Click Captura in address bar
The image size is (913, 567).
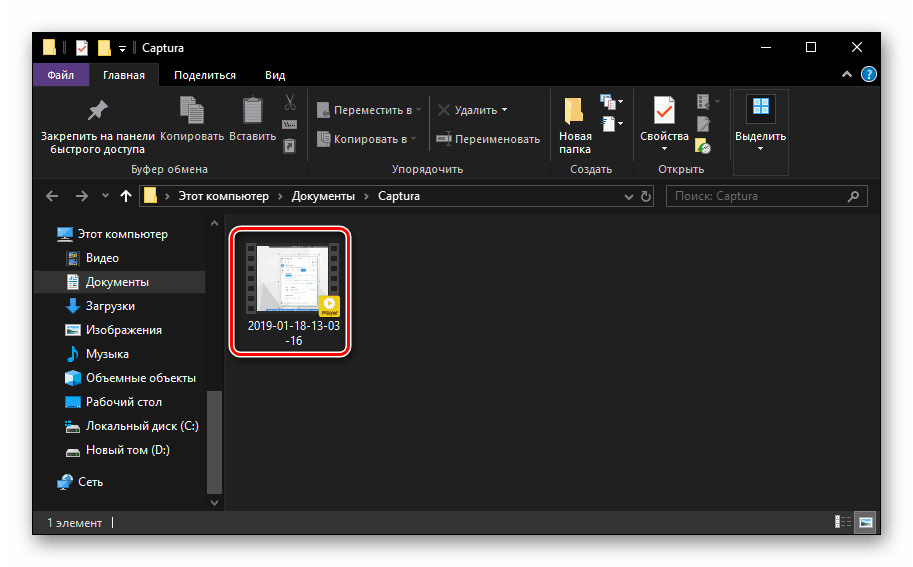[399, 196]
